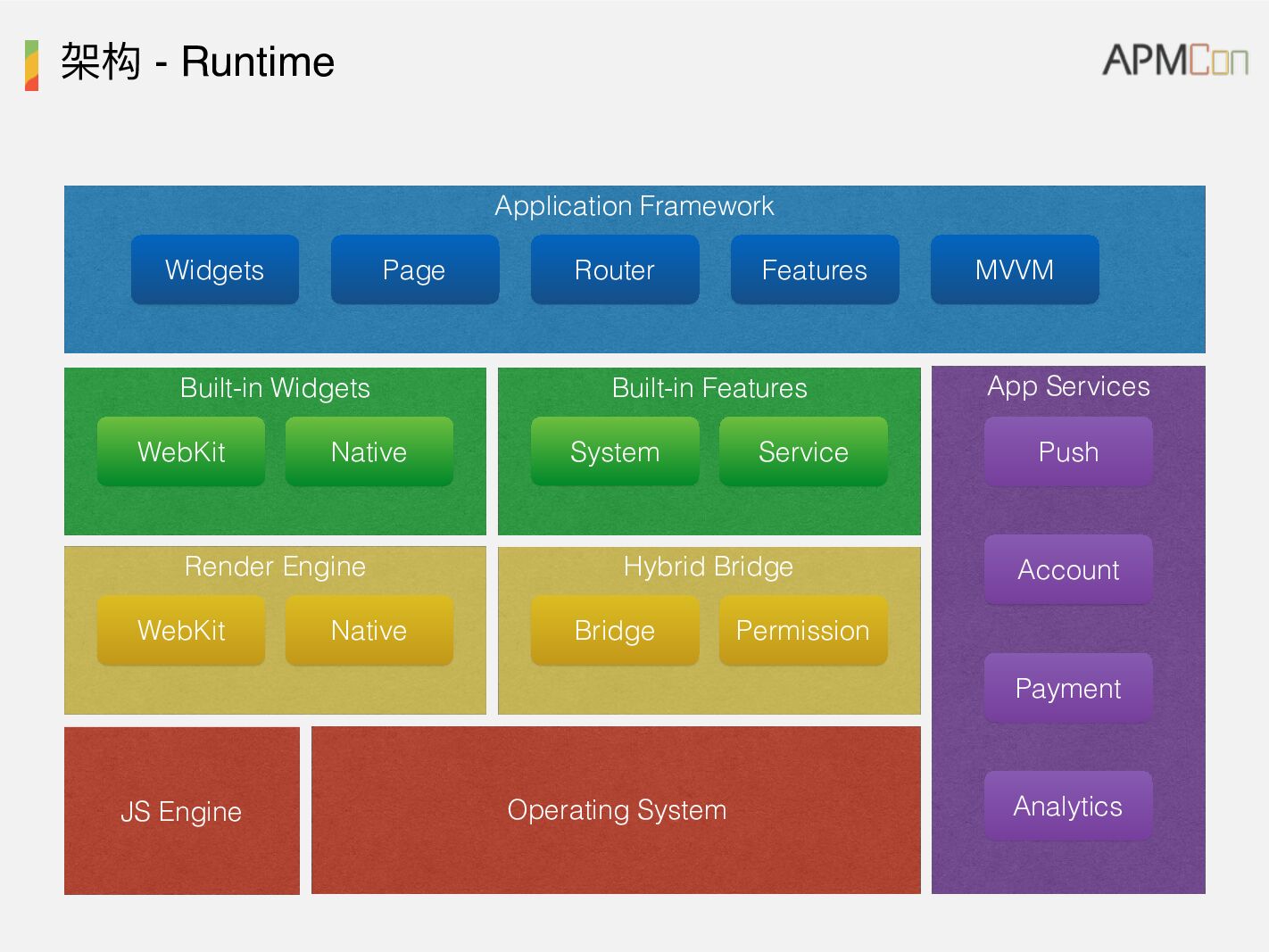Click the purple Payment button
Image resolution: width=1269 pixels, height=952 pixels.
[1068, 688]
